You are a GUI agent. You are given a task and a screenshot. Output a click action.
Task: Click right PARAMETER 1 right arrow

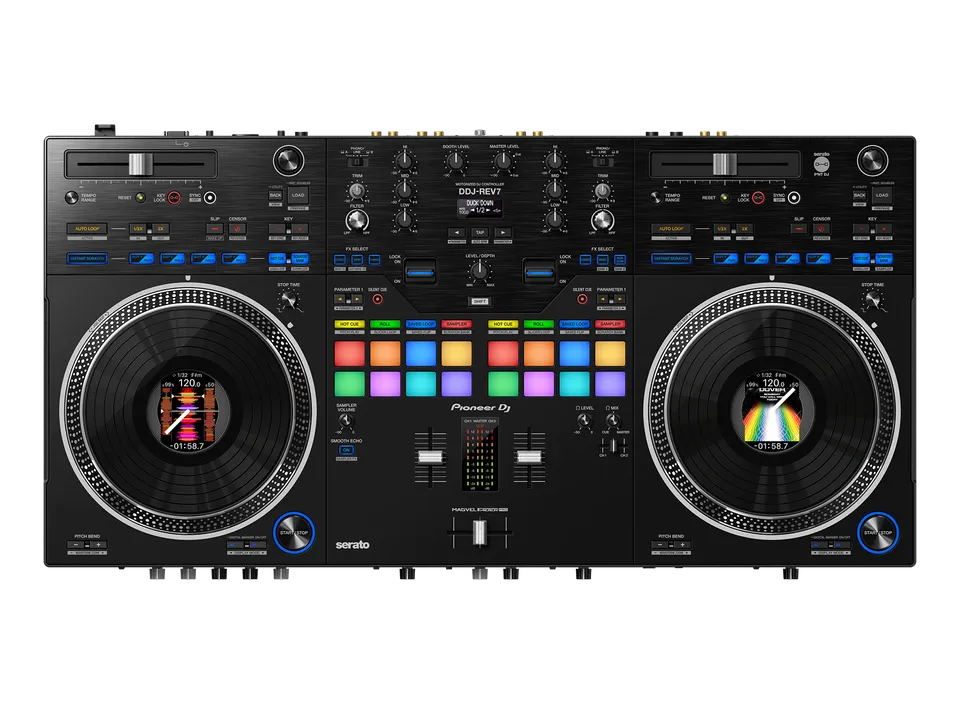pyautogui.click(x=620, y=299)
